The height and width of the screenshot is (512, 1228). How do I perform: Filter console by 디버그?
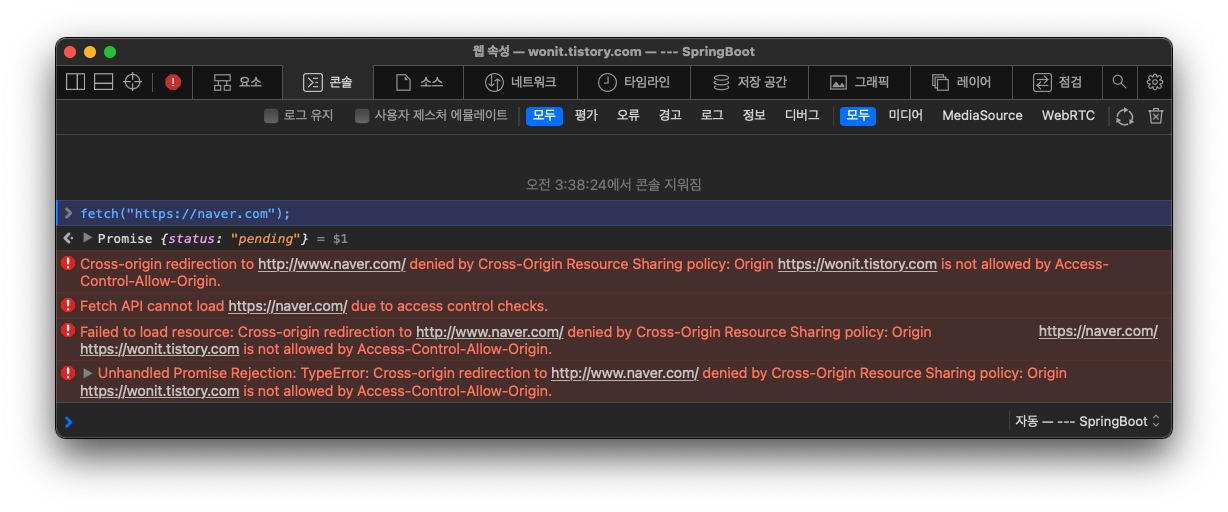click(802, 116)
